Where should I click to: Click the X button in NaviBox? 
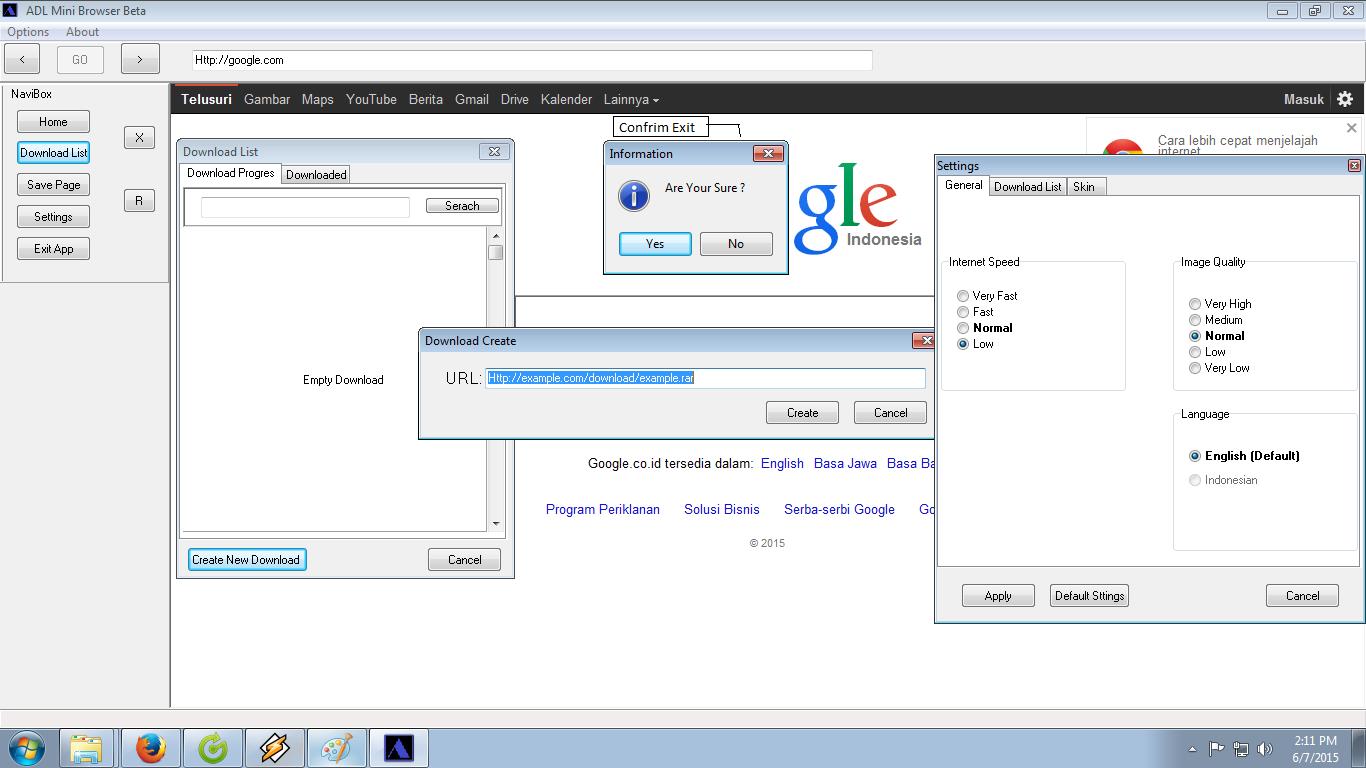pos(139,138)
